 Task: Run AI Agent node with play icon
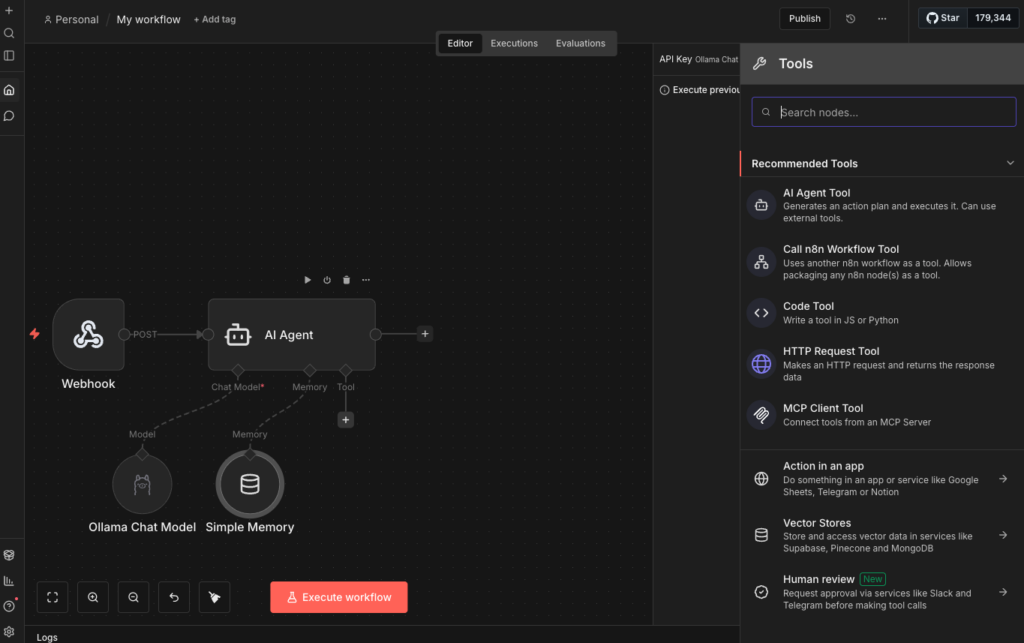[307, 280]
